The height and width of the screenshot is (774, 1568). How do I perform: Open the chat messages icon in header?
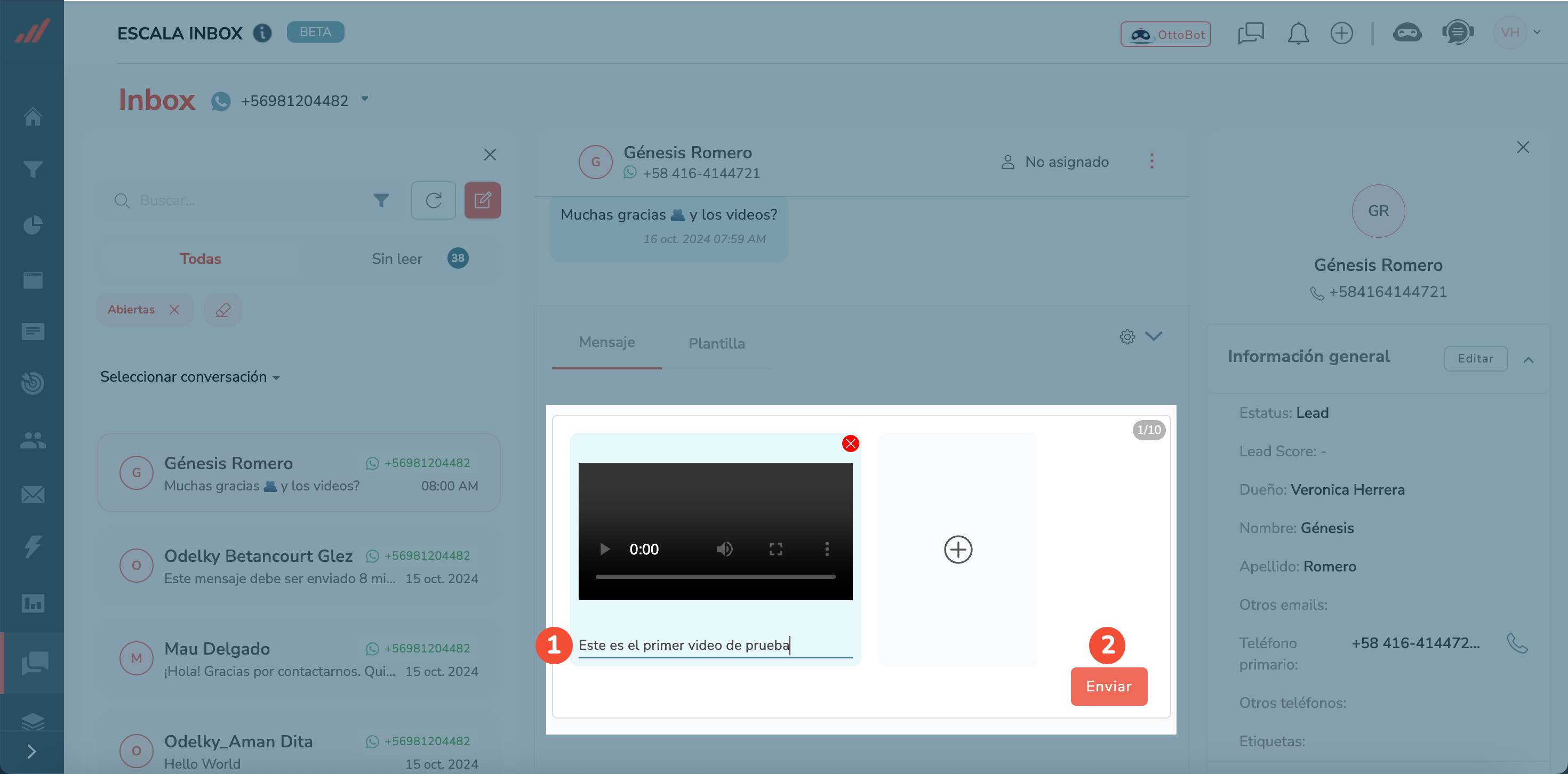pos(1251,33)
